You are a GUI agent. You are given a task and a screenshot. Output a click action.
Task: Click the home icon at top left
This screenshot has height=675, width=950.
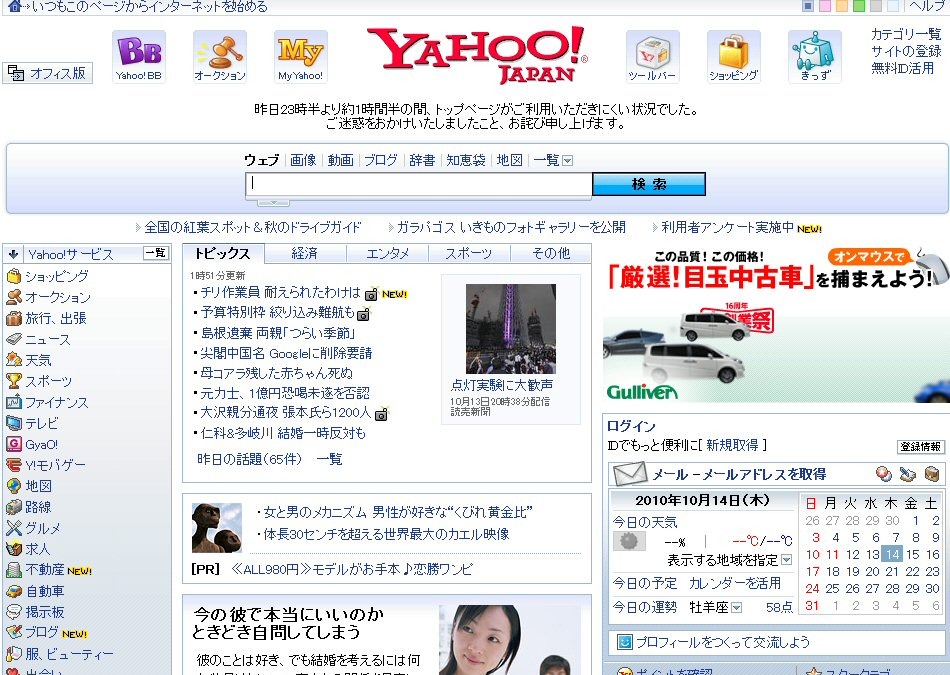[15, 6]
